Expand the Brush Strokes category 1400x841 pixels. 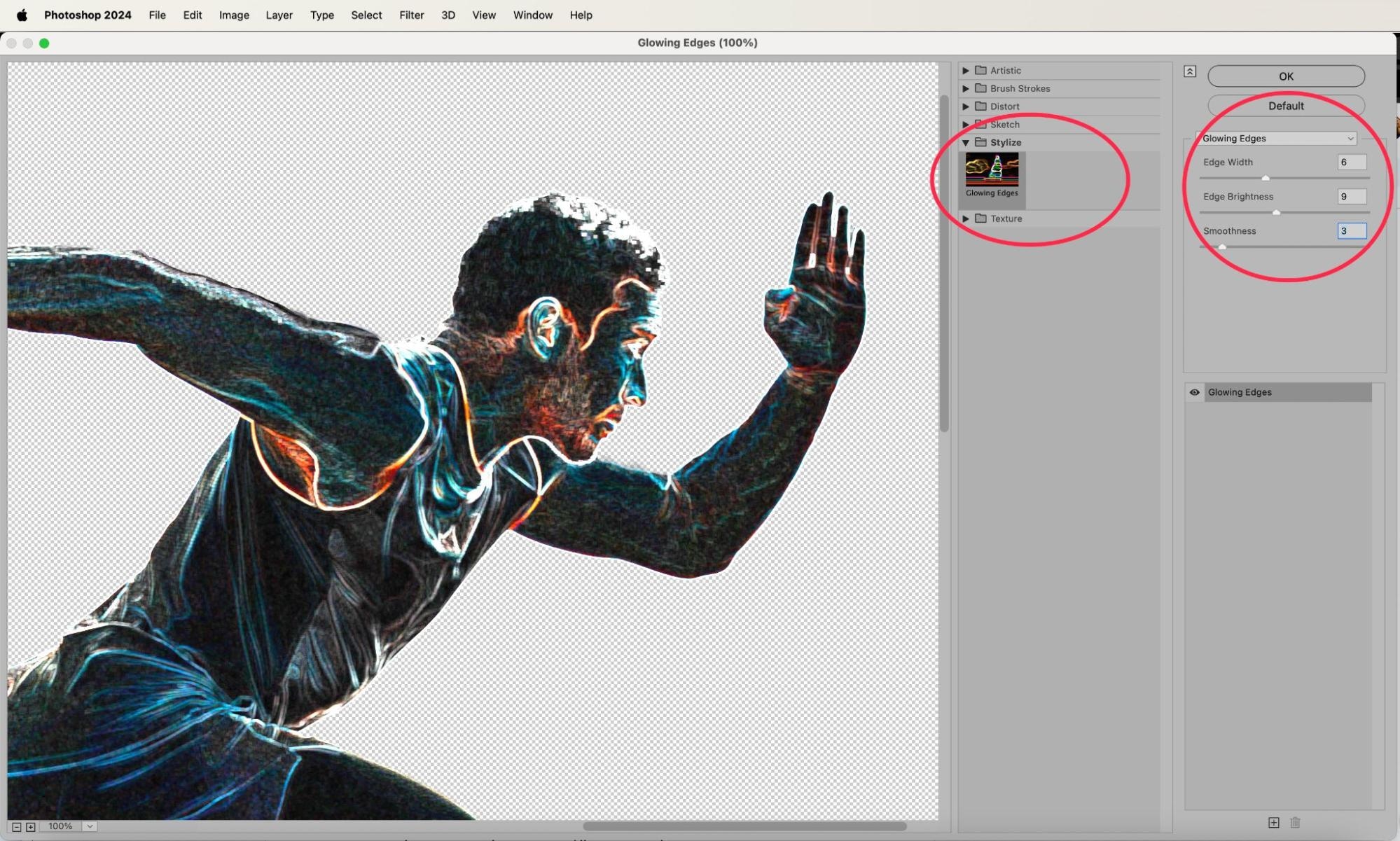point(966,88)
